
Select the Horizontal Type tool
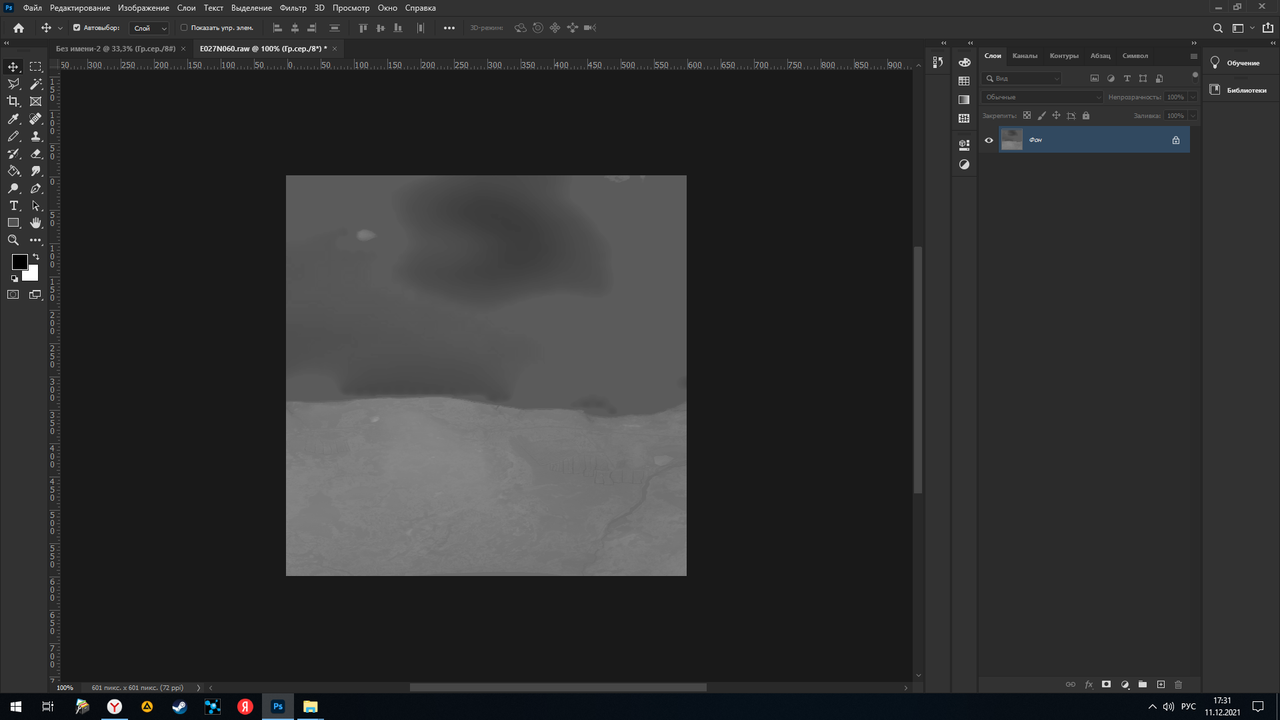pos(14,206)
